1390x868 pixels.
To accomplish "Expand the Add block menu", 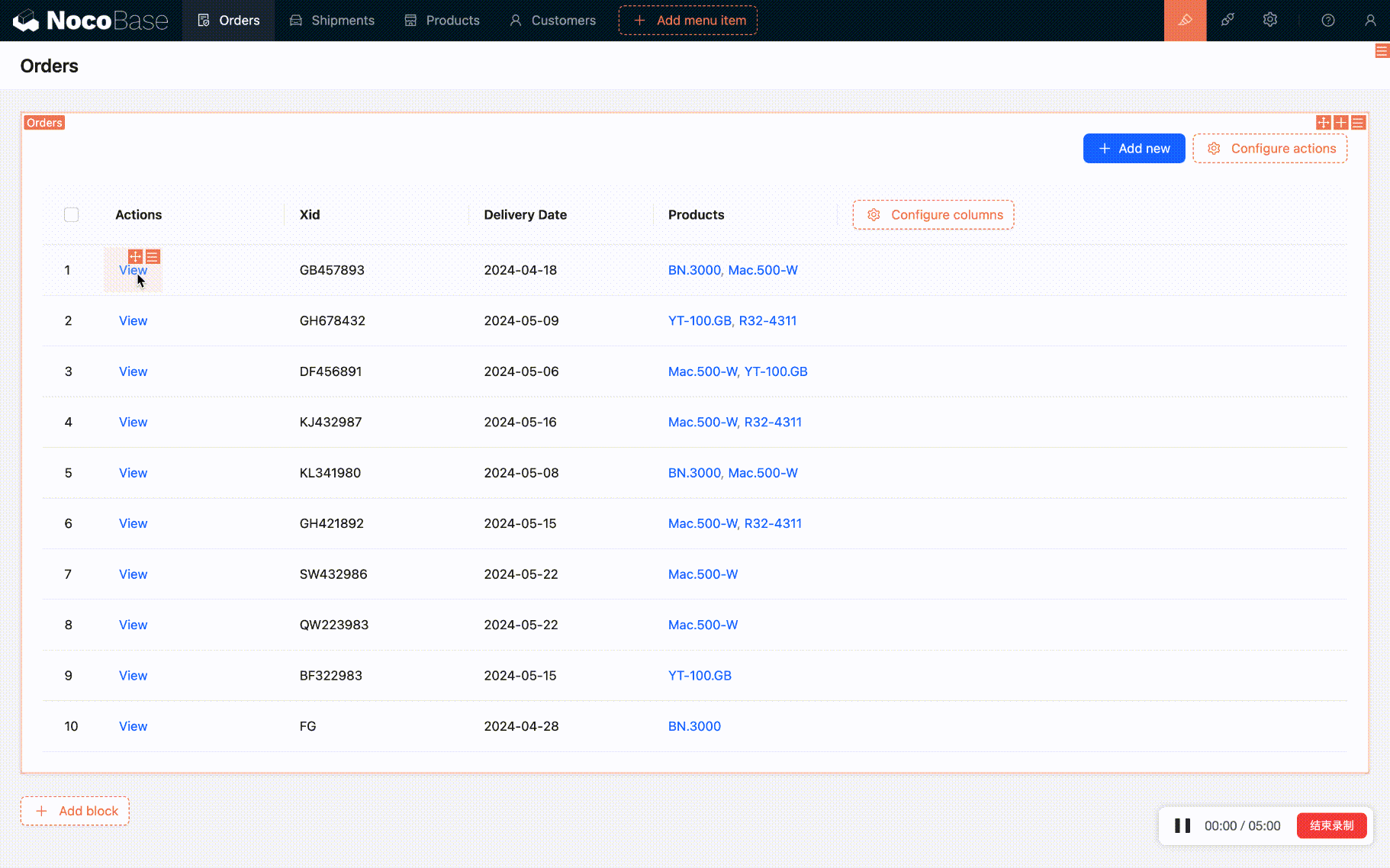I will [75, 811].
